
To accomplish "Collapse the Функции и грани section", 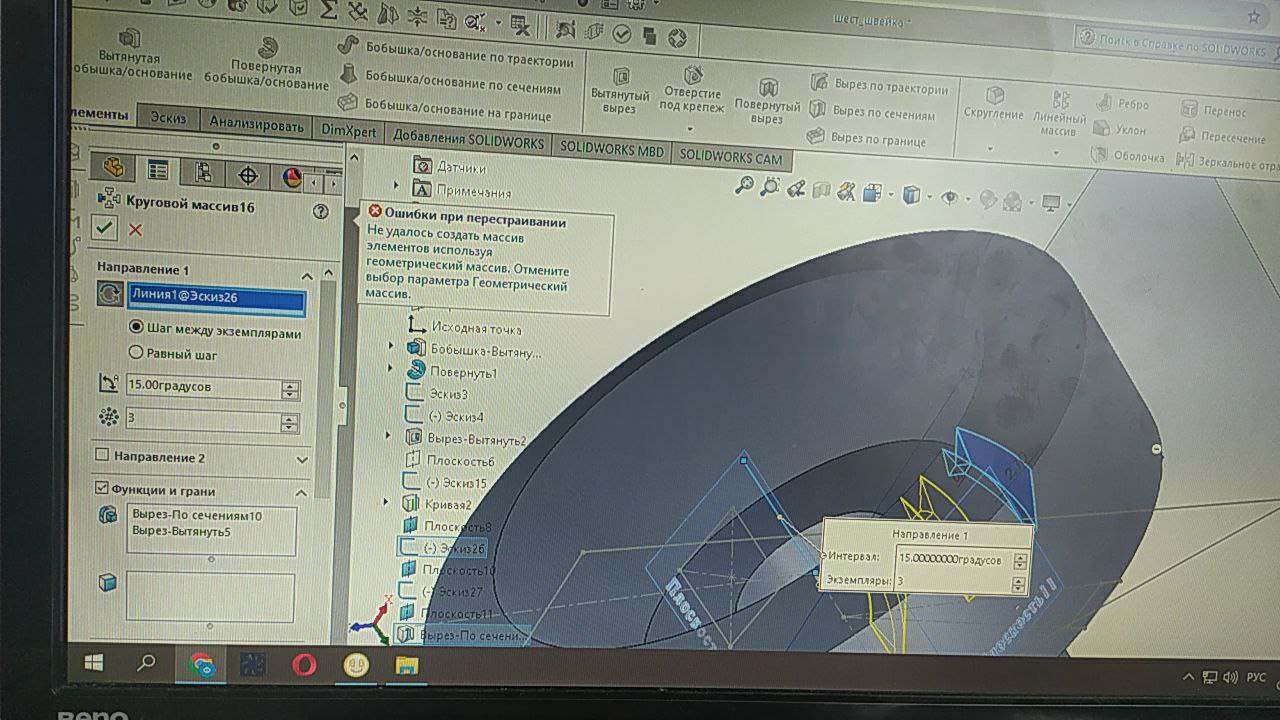I will [x=301, y=493].
